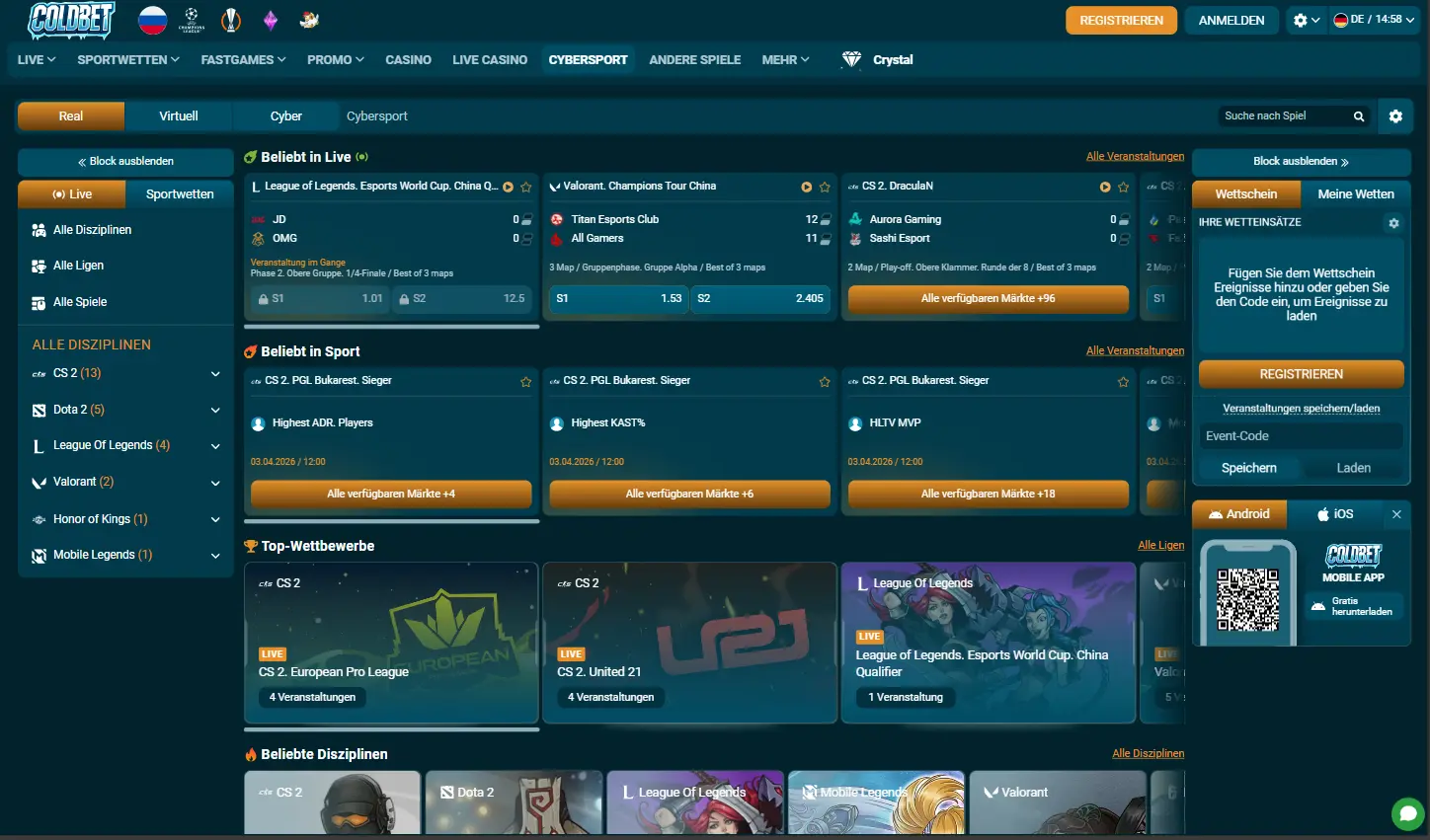Open the Champions League icon in header
This screenshot has height=840, width=1430.
pyautogui.click(x=191, y=19)
